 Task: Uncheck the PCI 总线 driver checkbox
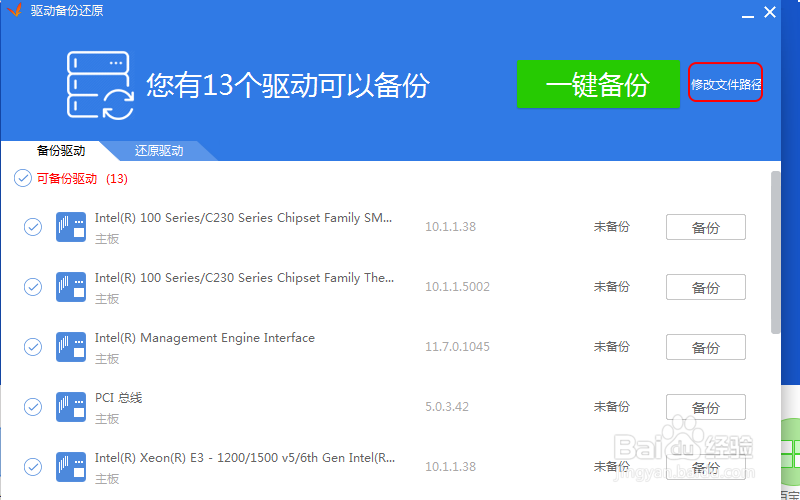click(x=33, y=407)
